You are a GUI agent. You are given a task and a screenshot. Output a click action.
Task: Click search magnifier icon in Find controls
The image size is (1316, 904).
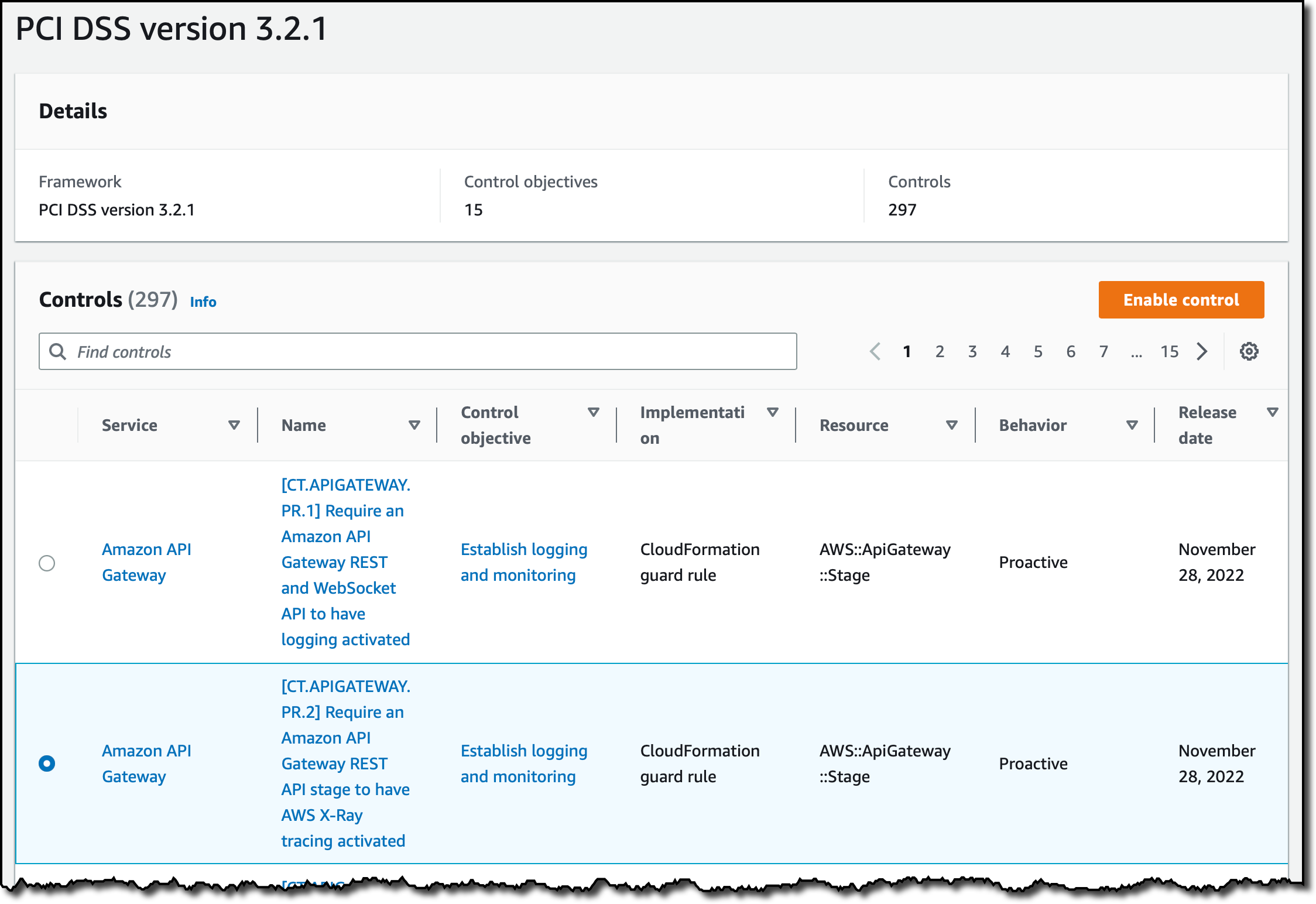57,351
